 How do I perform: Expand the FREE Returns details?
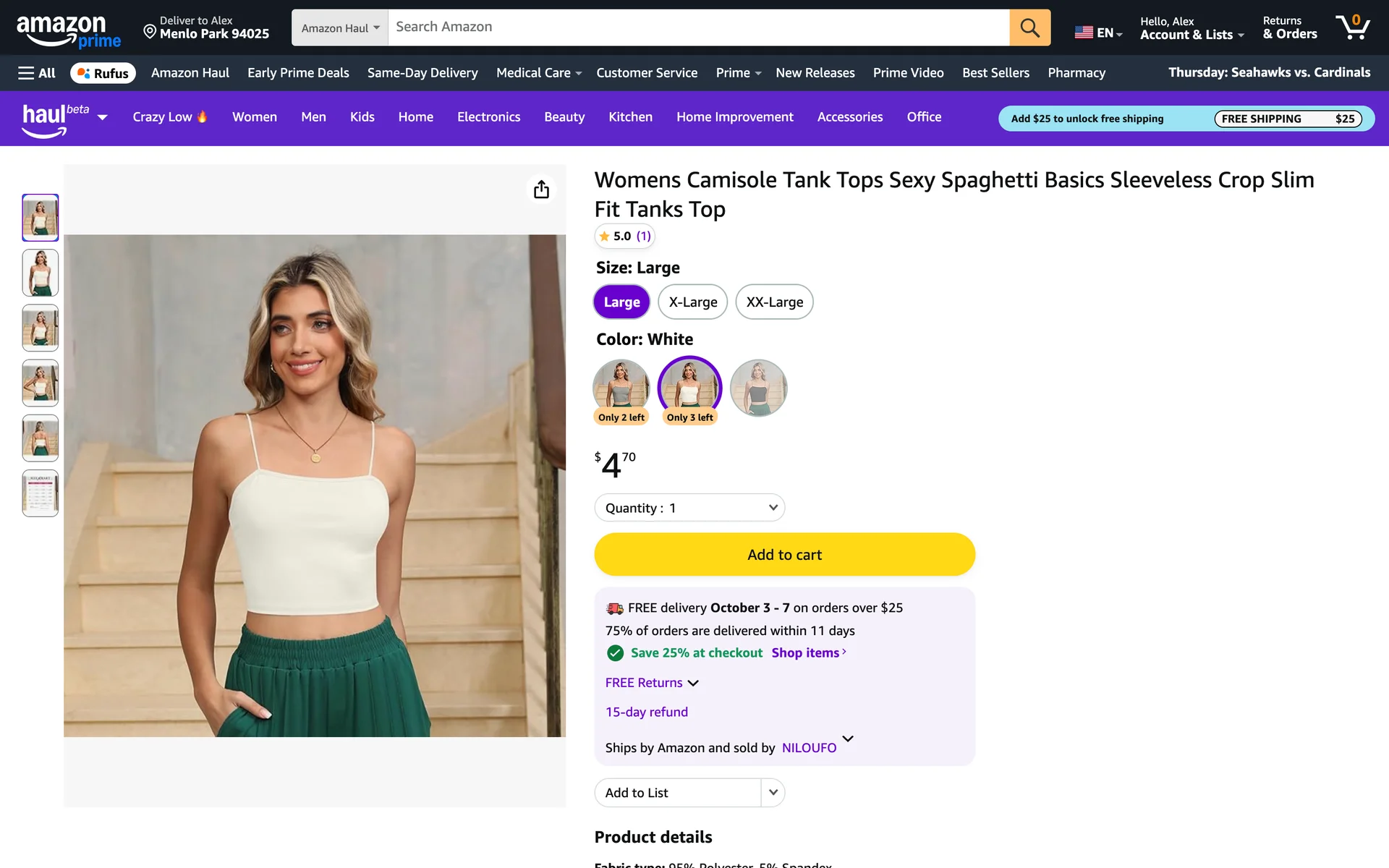(652, 683)
